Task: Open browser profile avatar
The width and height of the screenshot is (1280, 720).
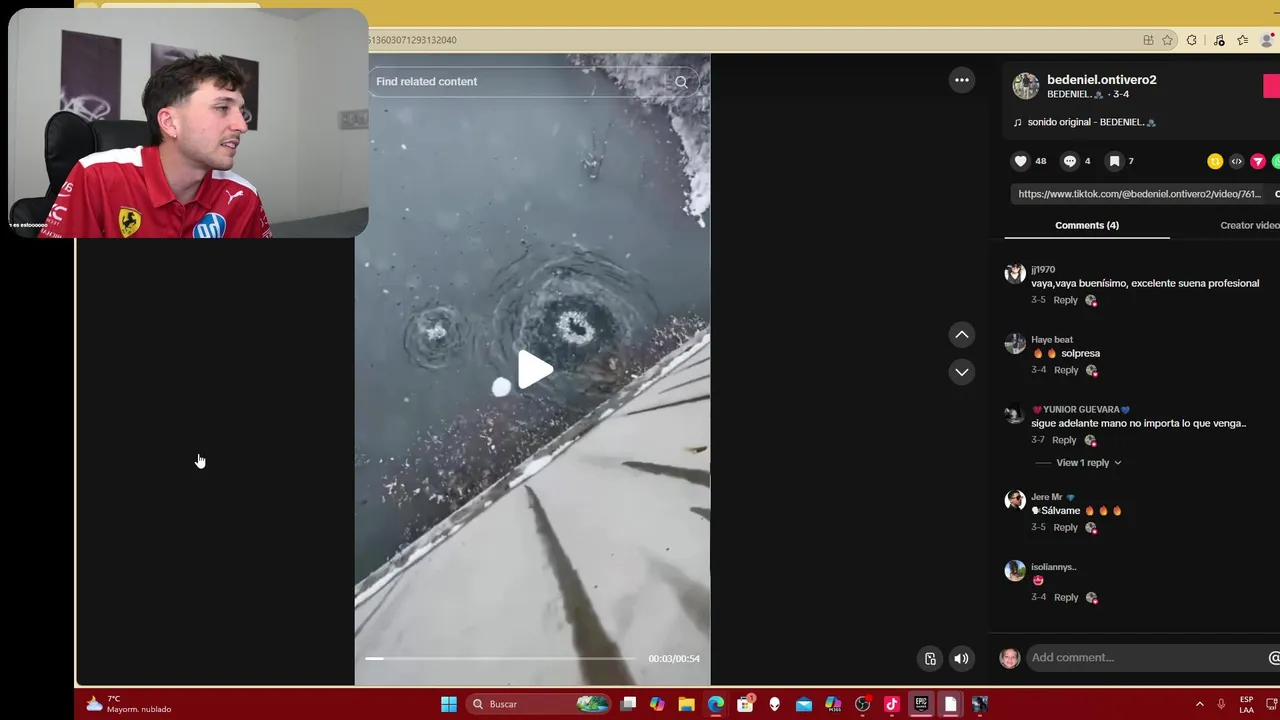Action: (x=1266, y=40)
